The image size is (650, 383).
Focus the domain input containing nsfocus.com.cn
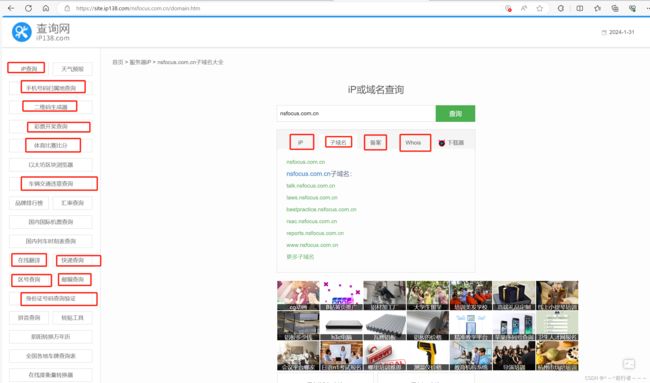coord(356,114)
